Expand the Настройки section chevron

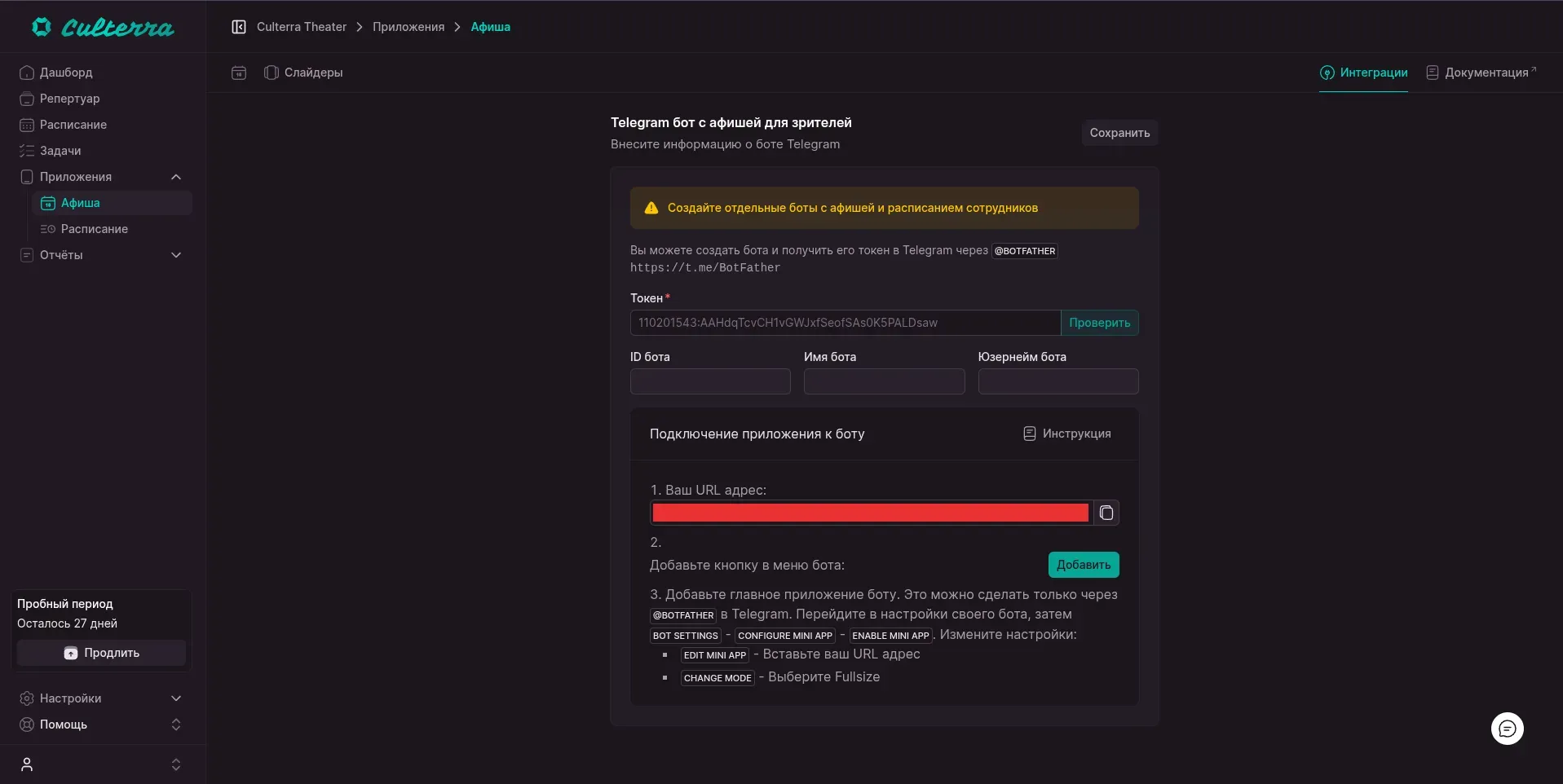coord(176,698)
